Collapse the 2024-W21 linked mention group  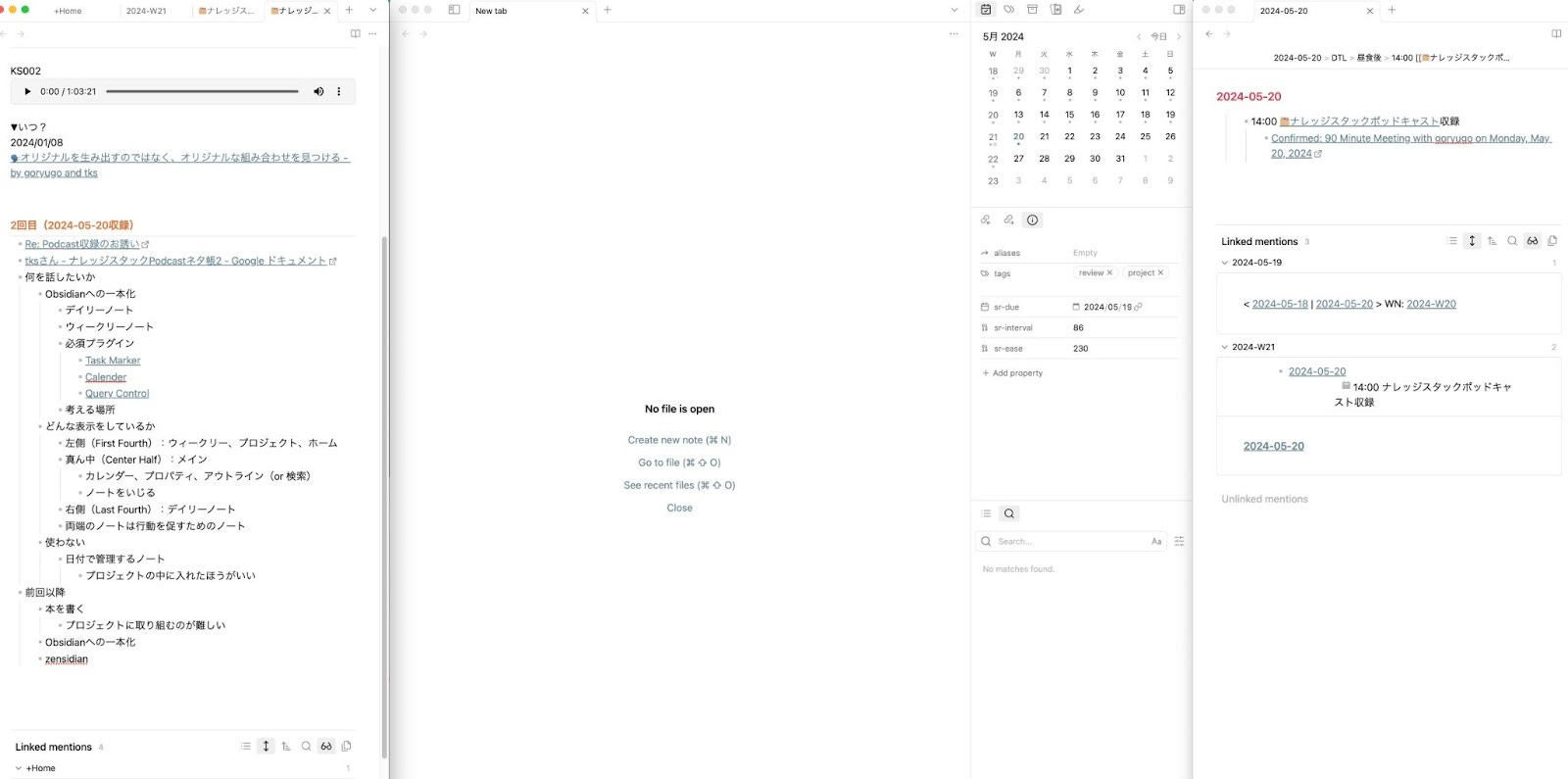(1225, 347)
